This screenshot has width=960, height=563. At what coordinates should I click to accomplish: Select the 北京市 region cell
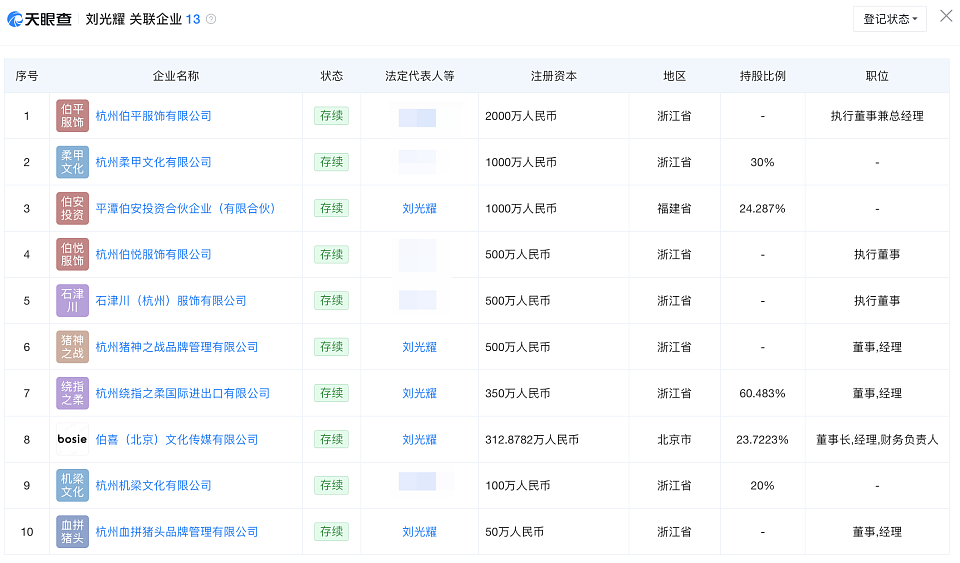coord(674,439)
